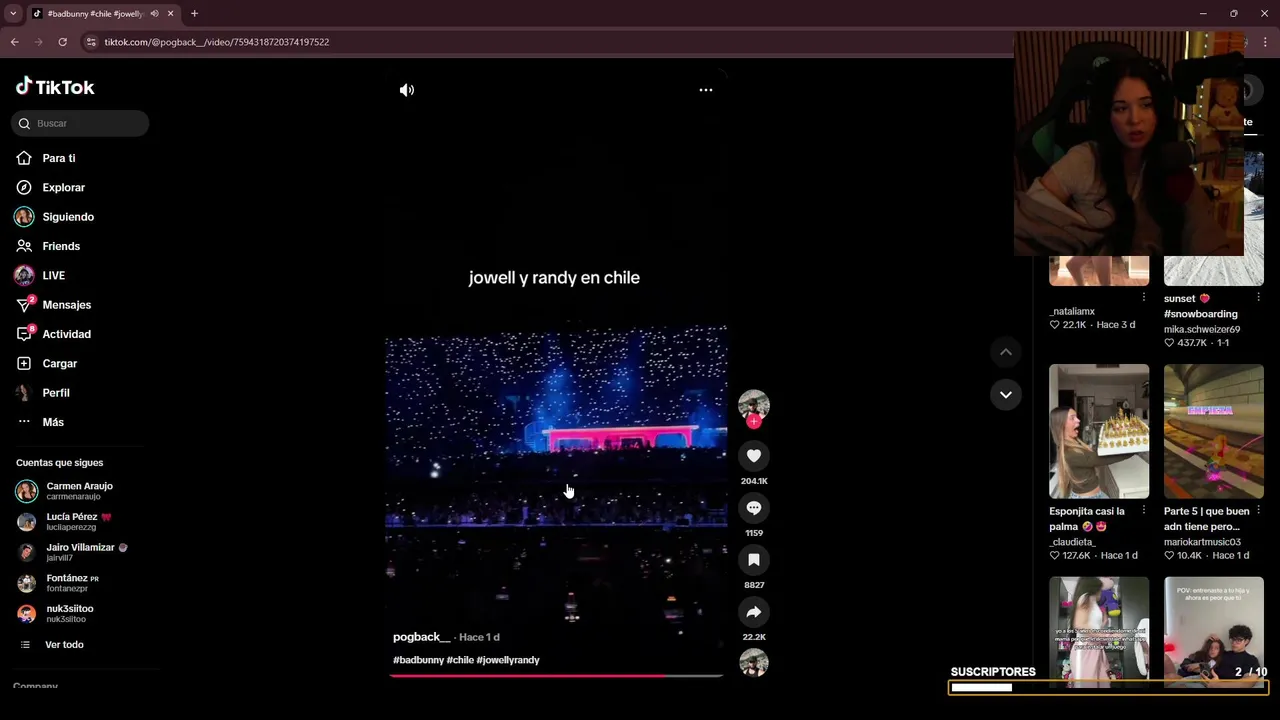Open Fontánez's followed account
Screen dimensions: 1280x720
[80, 583]
